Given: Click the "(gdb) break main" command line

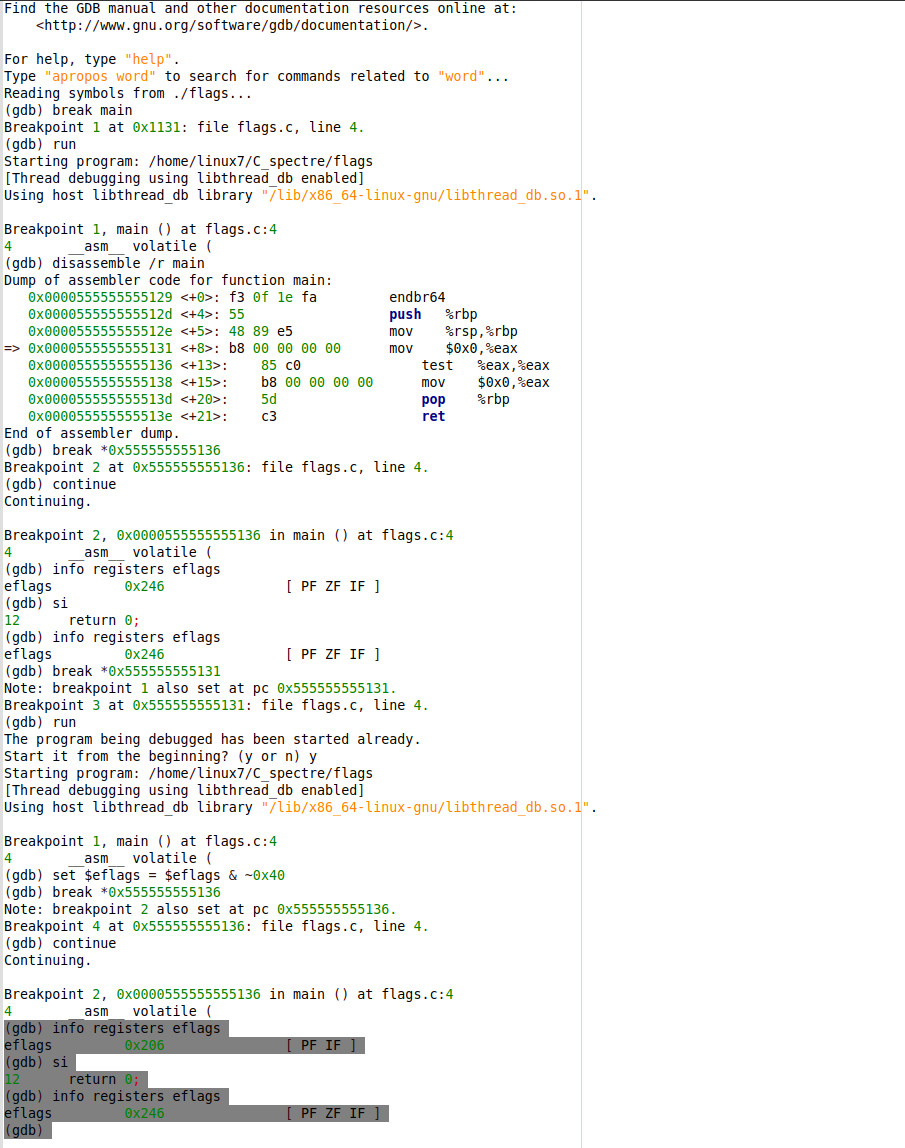Looking at the screenshot, I should pos(68,111).
